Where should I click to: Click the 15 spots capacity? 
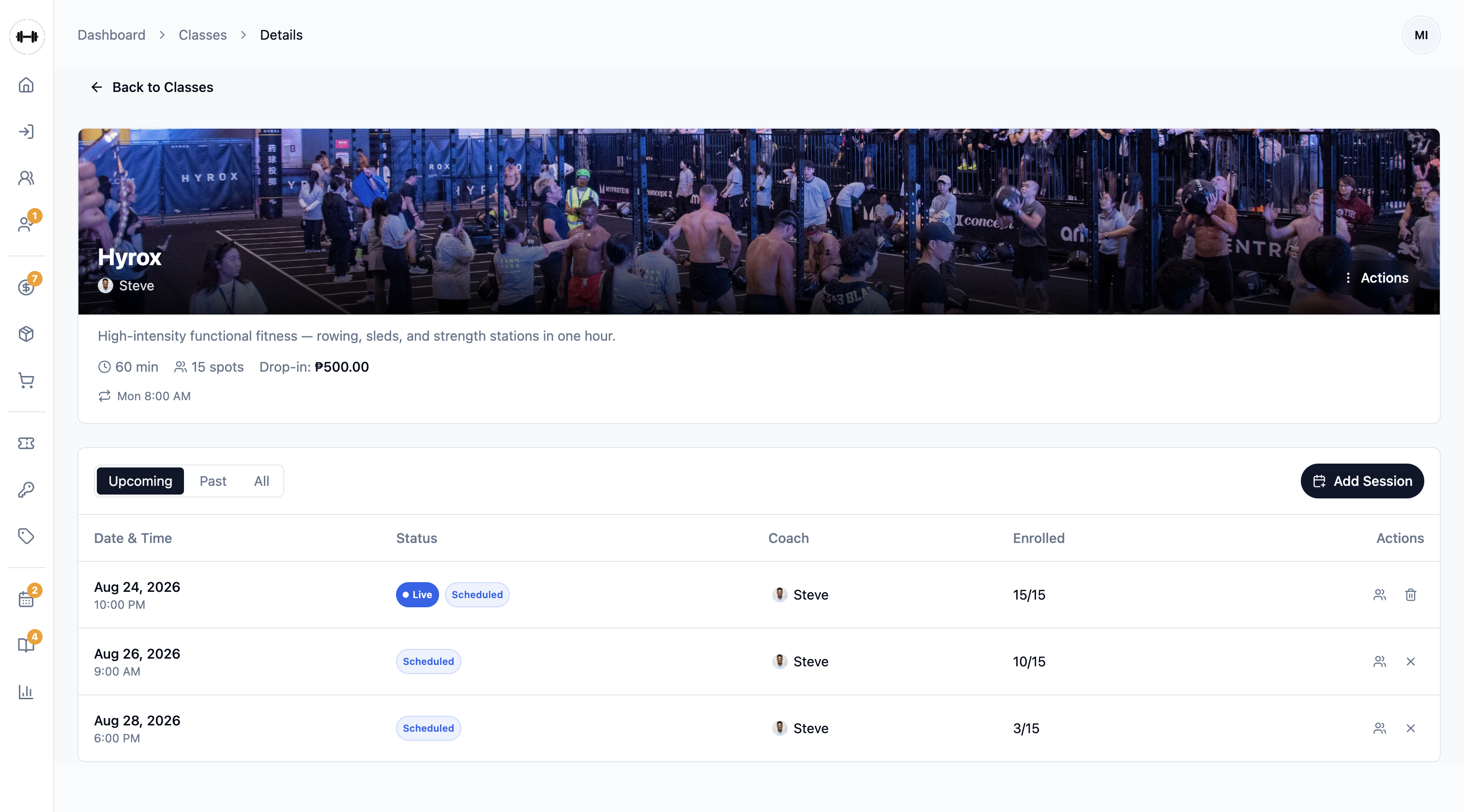209,367
